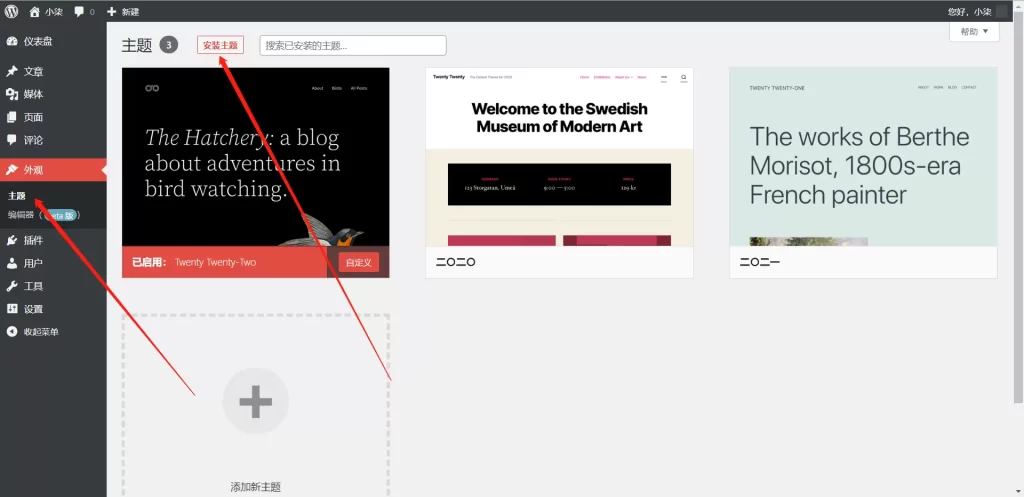1024x497 pixels.
Task: Click the 设置 settings icon
Action: [12, 309]
